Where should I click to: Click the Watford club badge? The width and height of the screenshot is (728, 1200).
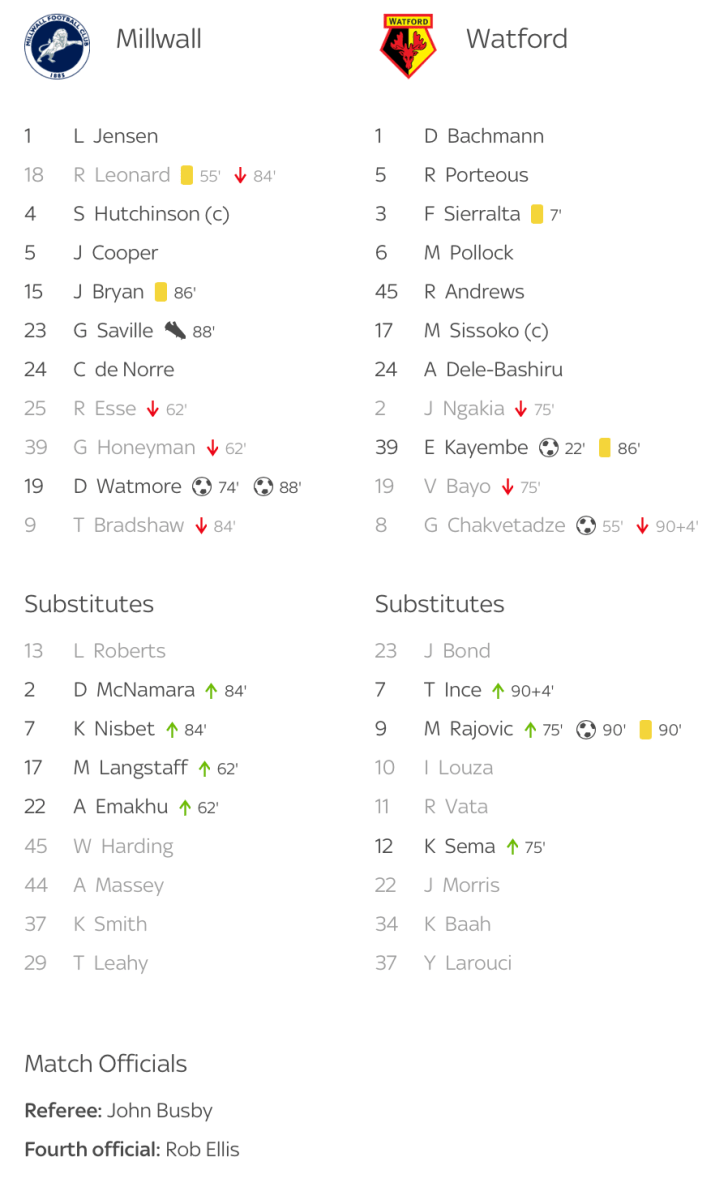point(408,45)
